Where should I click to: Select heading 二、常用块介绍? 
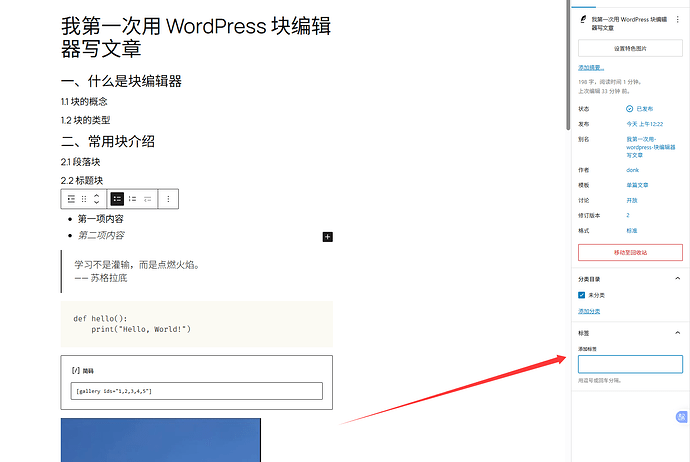pos(108,142)
